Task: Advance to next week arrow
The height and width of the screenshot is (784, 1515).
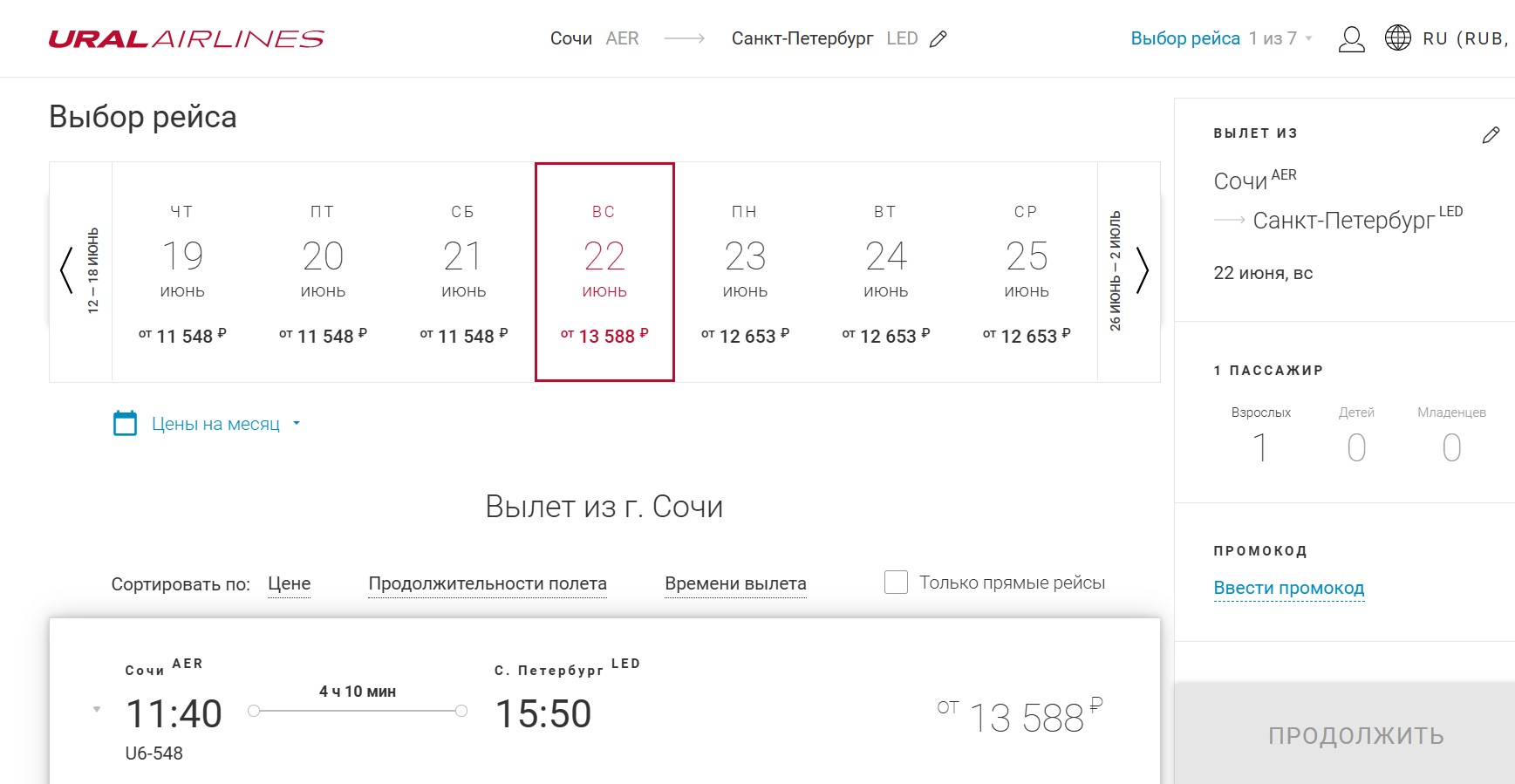Action: click(1143, 271)
